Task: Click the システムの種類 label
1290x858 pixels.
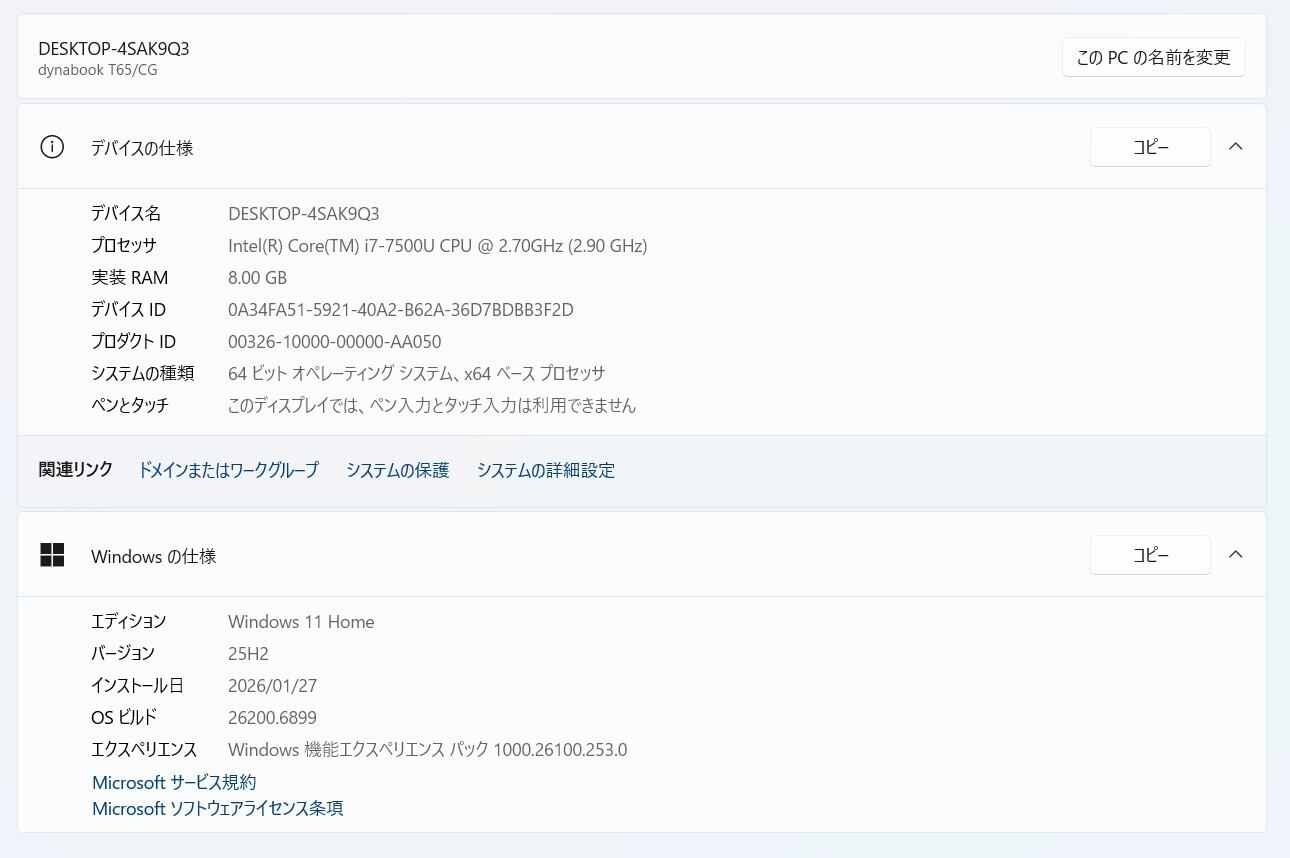Action: (143, 374)
